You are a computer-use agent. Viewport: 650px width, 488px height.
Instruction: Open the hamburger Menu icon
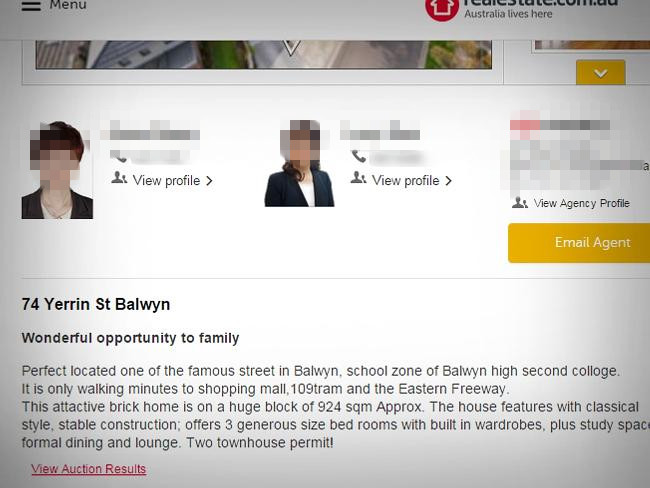(31, 5)
